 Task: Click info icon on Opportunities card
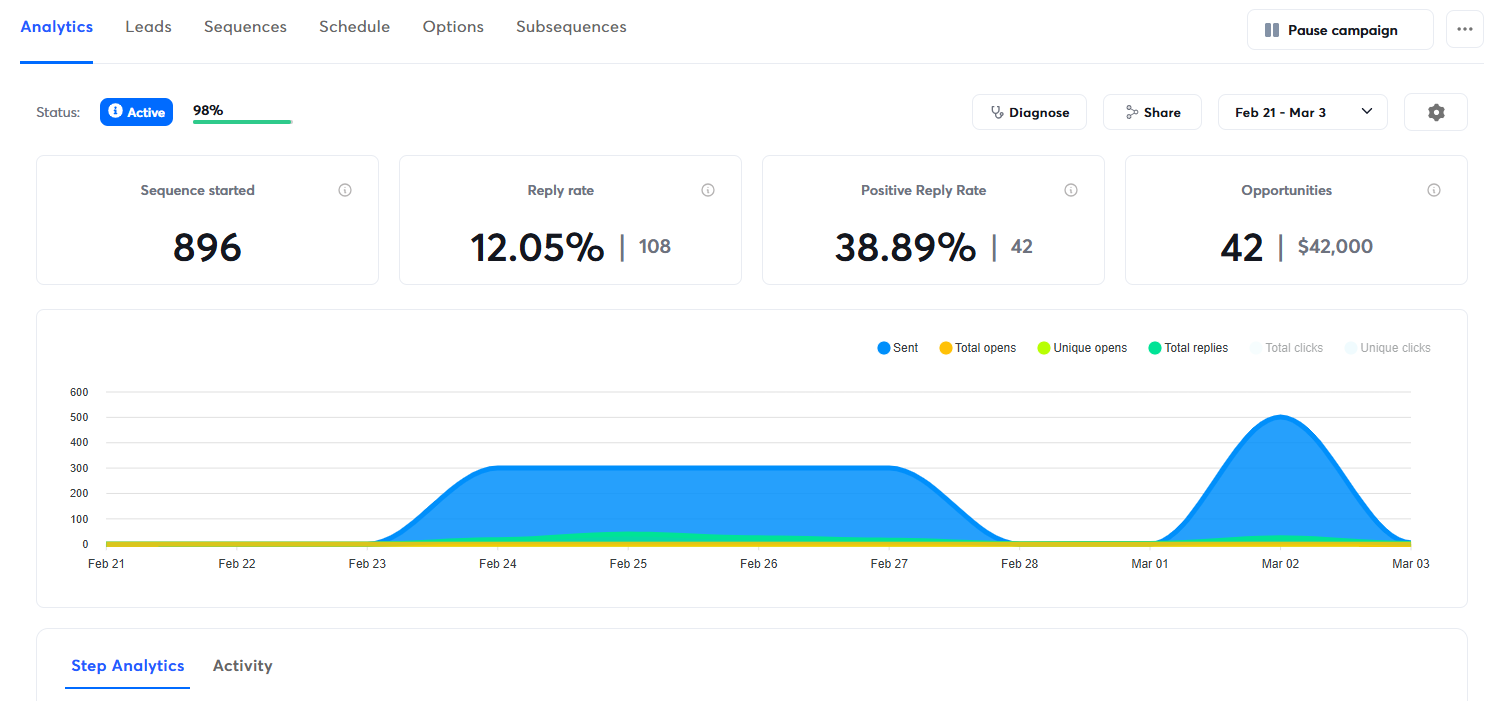click(1434, 190)
